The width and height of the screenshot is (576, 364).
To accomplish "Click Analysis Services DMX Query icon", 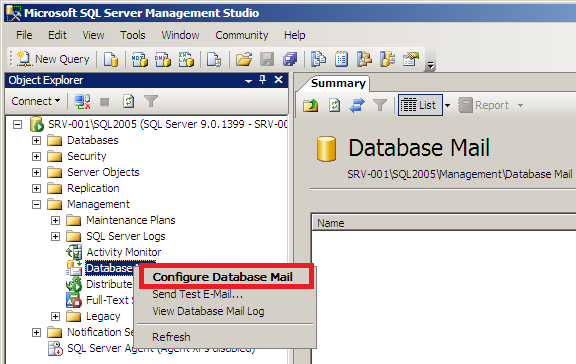I will click(163, 59).
